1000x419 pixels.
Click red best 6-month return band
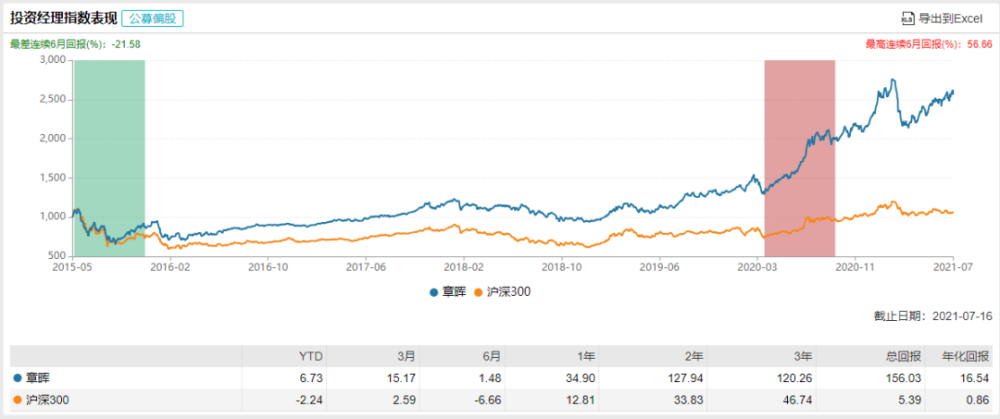[799, 158]
